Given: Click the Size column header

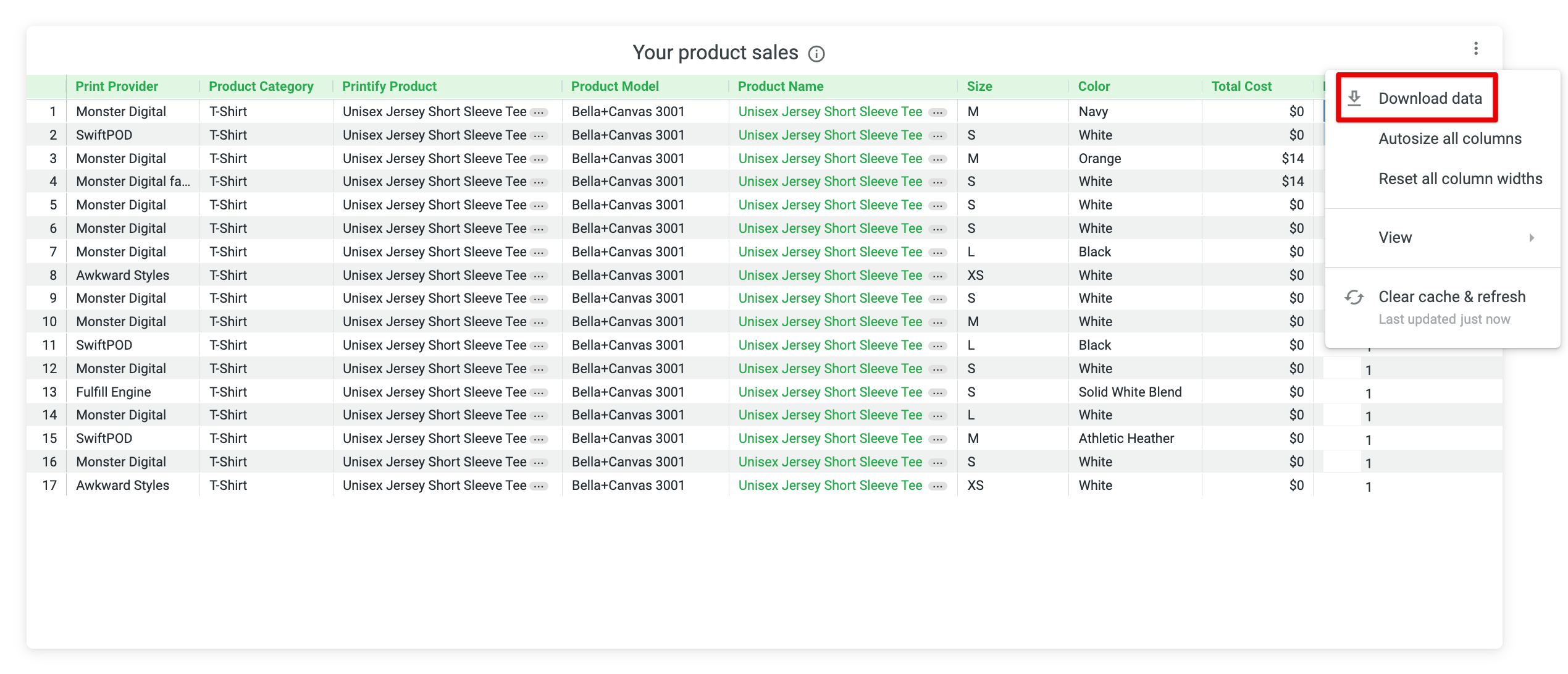Looking at the screenshot, I should [x=979, y=86].
